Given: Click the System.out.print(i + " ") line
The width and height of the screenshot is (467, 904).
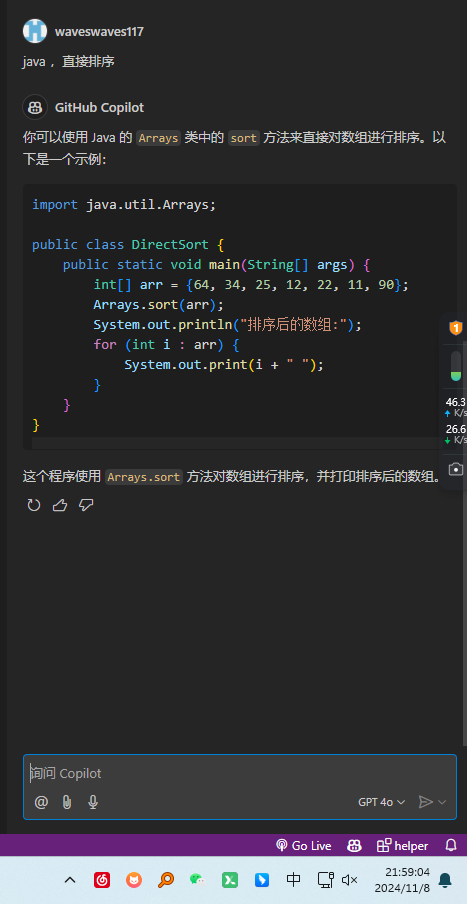Looking at the screenshot, I should click(224, 365).
